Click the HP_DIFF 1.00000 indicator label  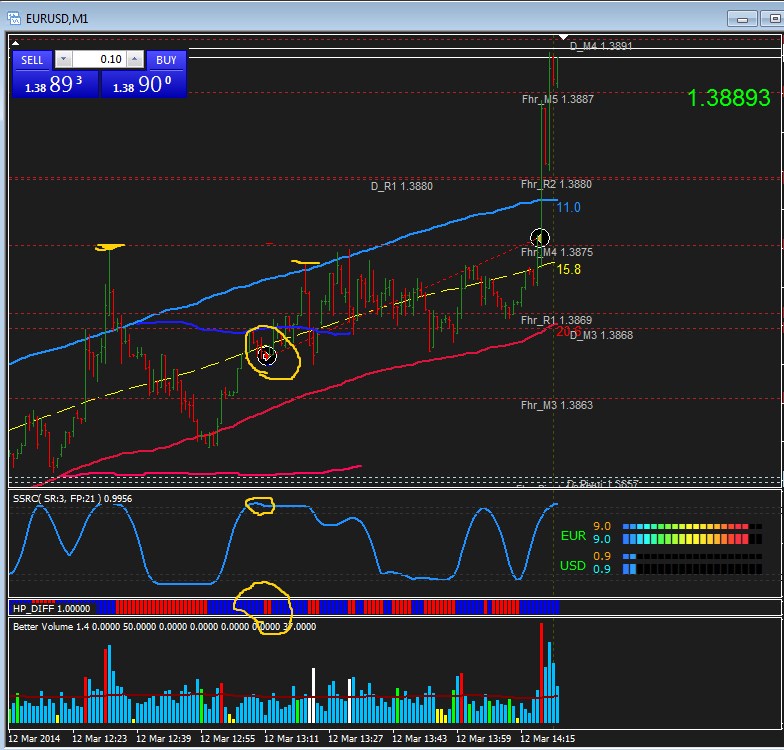click(x=52, y=608)
